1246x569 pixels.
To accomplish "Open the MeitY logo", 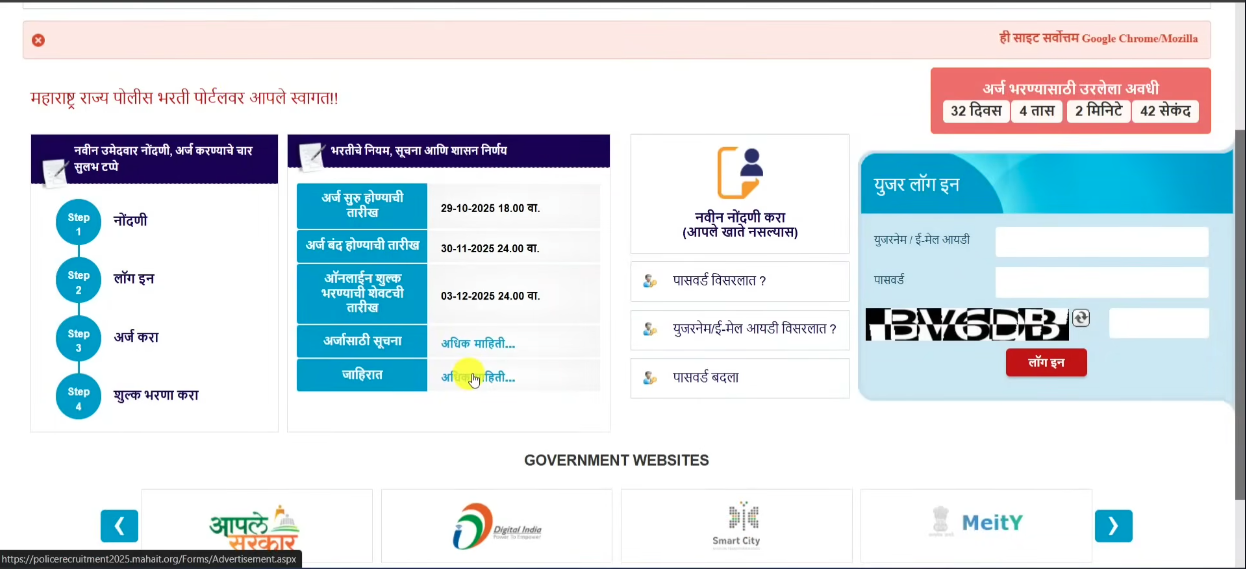I will [976, 522].
